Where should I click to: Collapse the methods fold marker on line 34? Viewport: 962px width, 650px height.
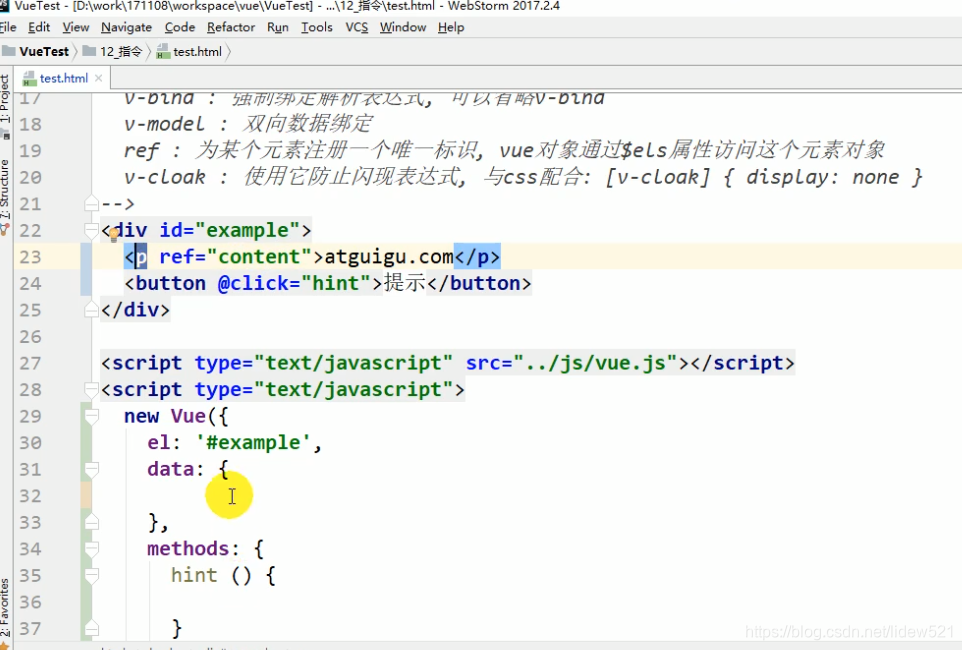point(91,549)
